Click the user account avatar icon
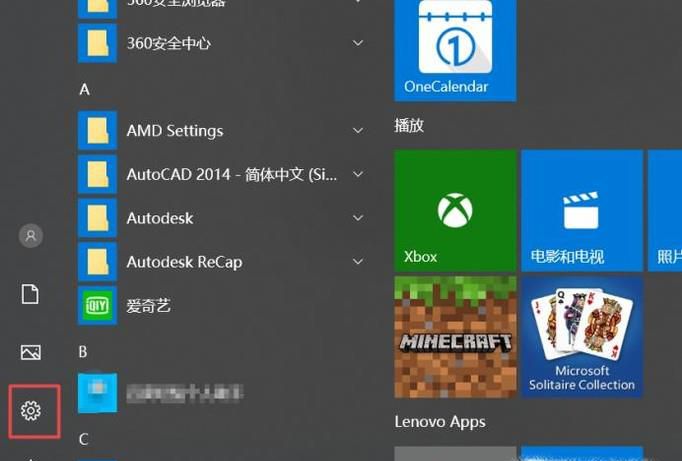The width and height of the screenshot is (682, 461). [x=31, y=236]
